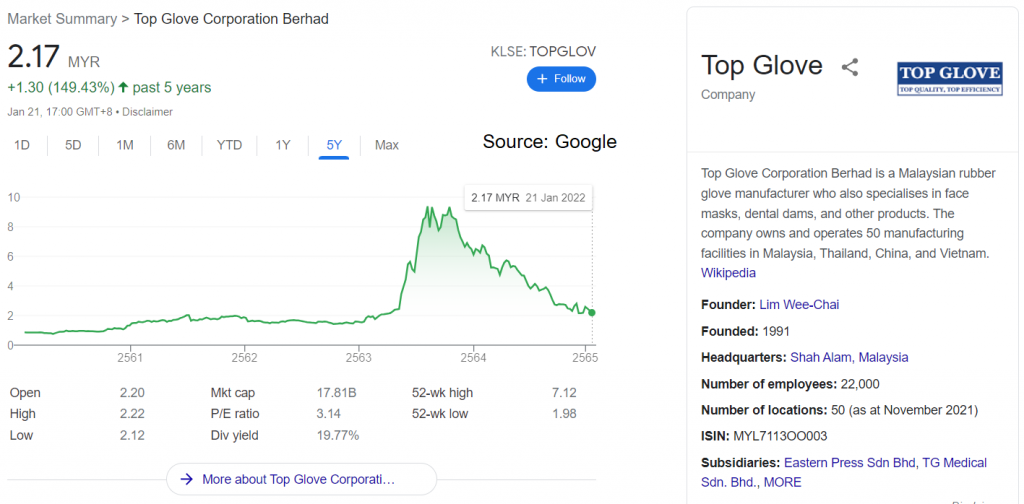Switch chart to YTD range
The width and height of the screenshot is (1024, 504).
[x=229, y=145]
